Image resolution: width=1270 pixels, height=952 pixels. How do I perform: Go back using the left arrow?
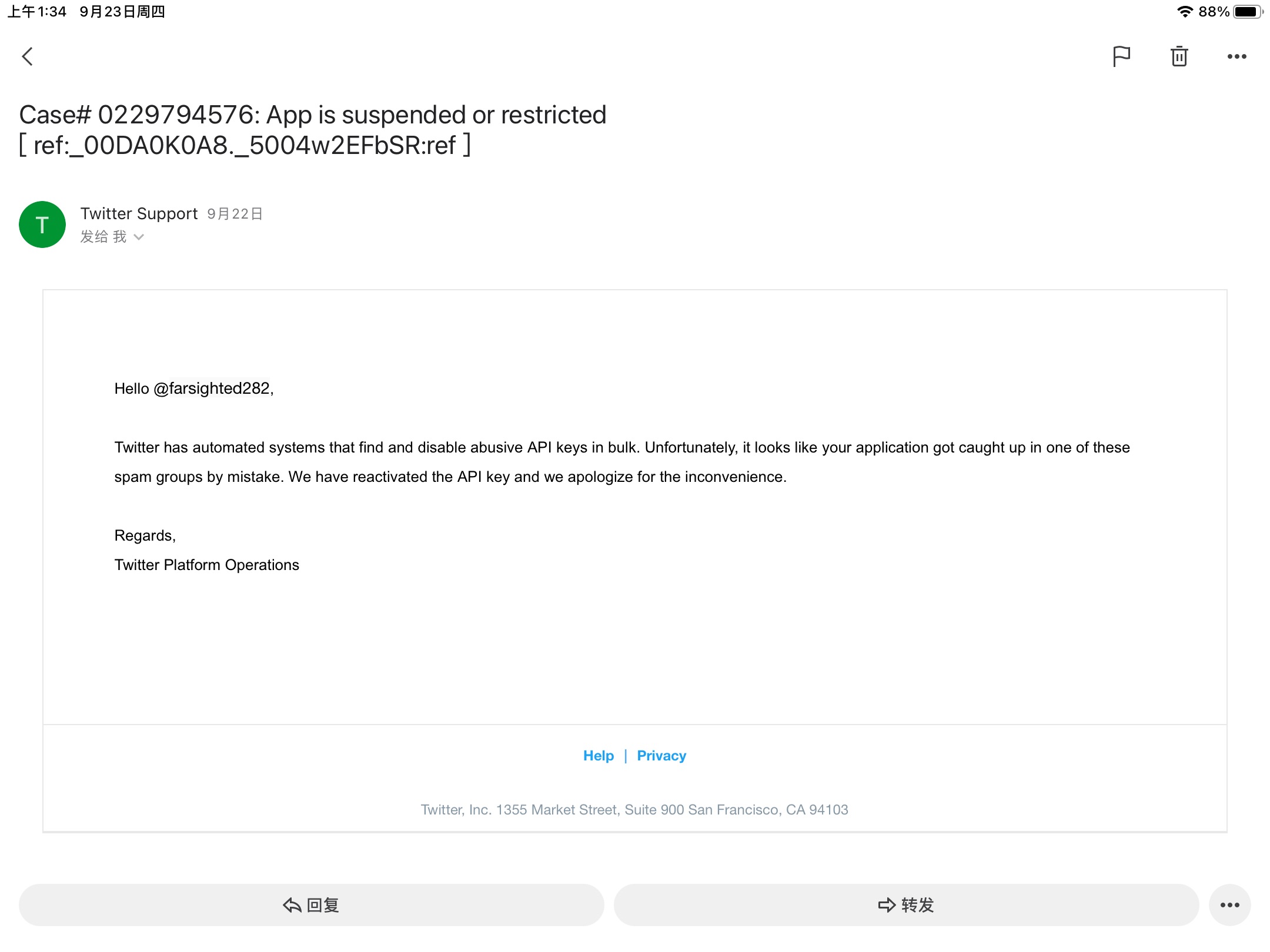pyautogui.click(x=27, y=56)
